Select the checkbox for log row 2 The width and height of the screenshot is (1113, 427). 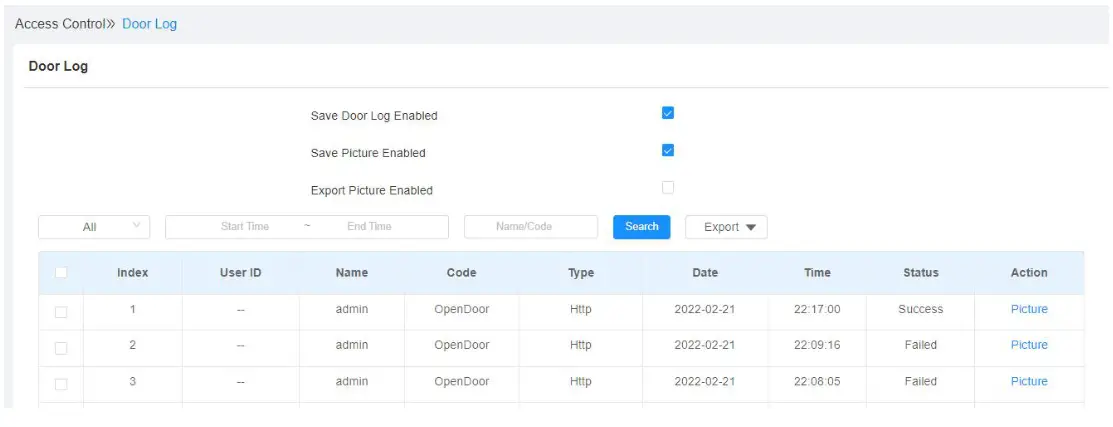tap(61, 348)
